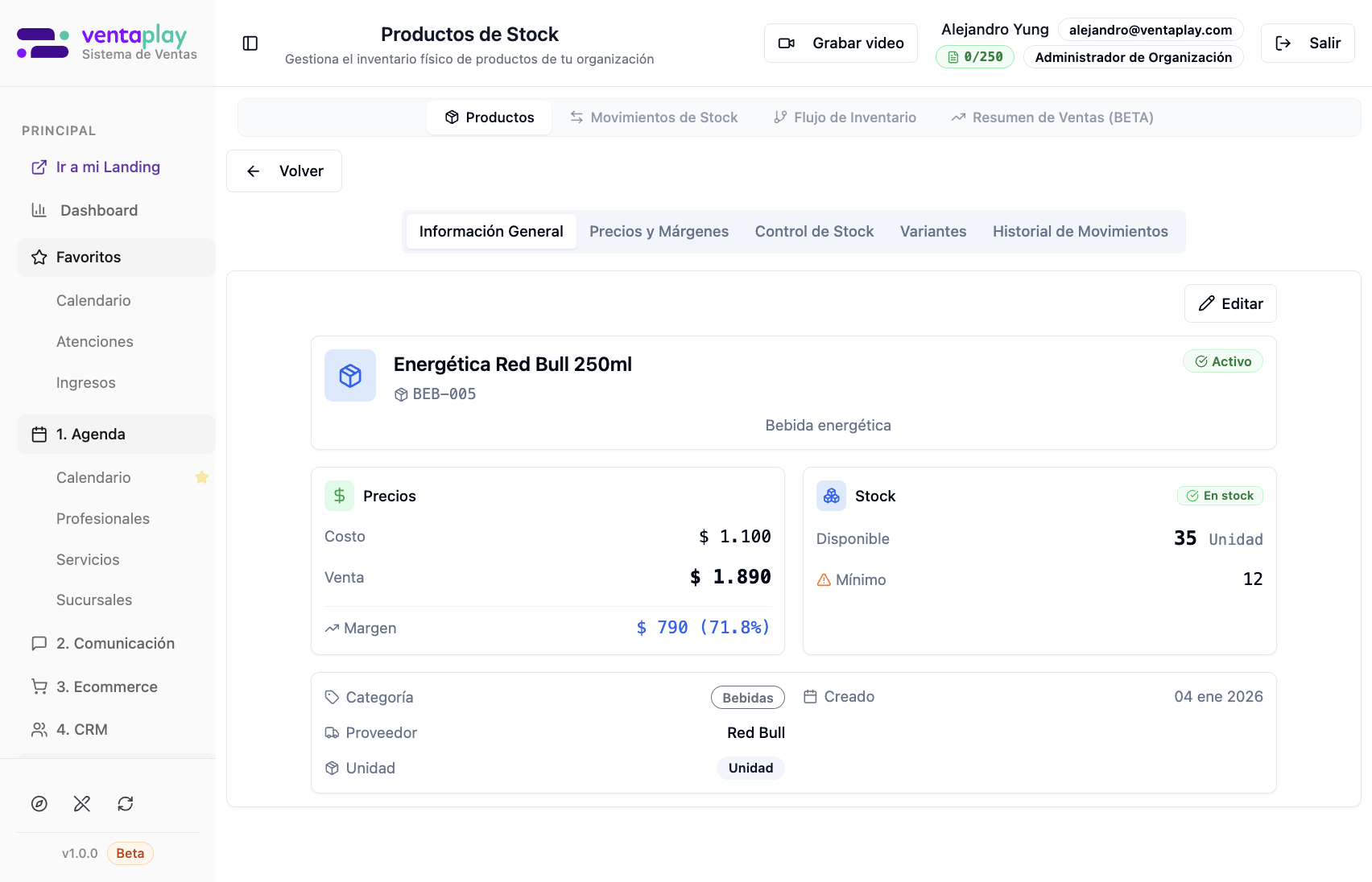View the Historial de Movimientos tab
The image size is (1372, 882).
pos(1081,232)
